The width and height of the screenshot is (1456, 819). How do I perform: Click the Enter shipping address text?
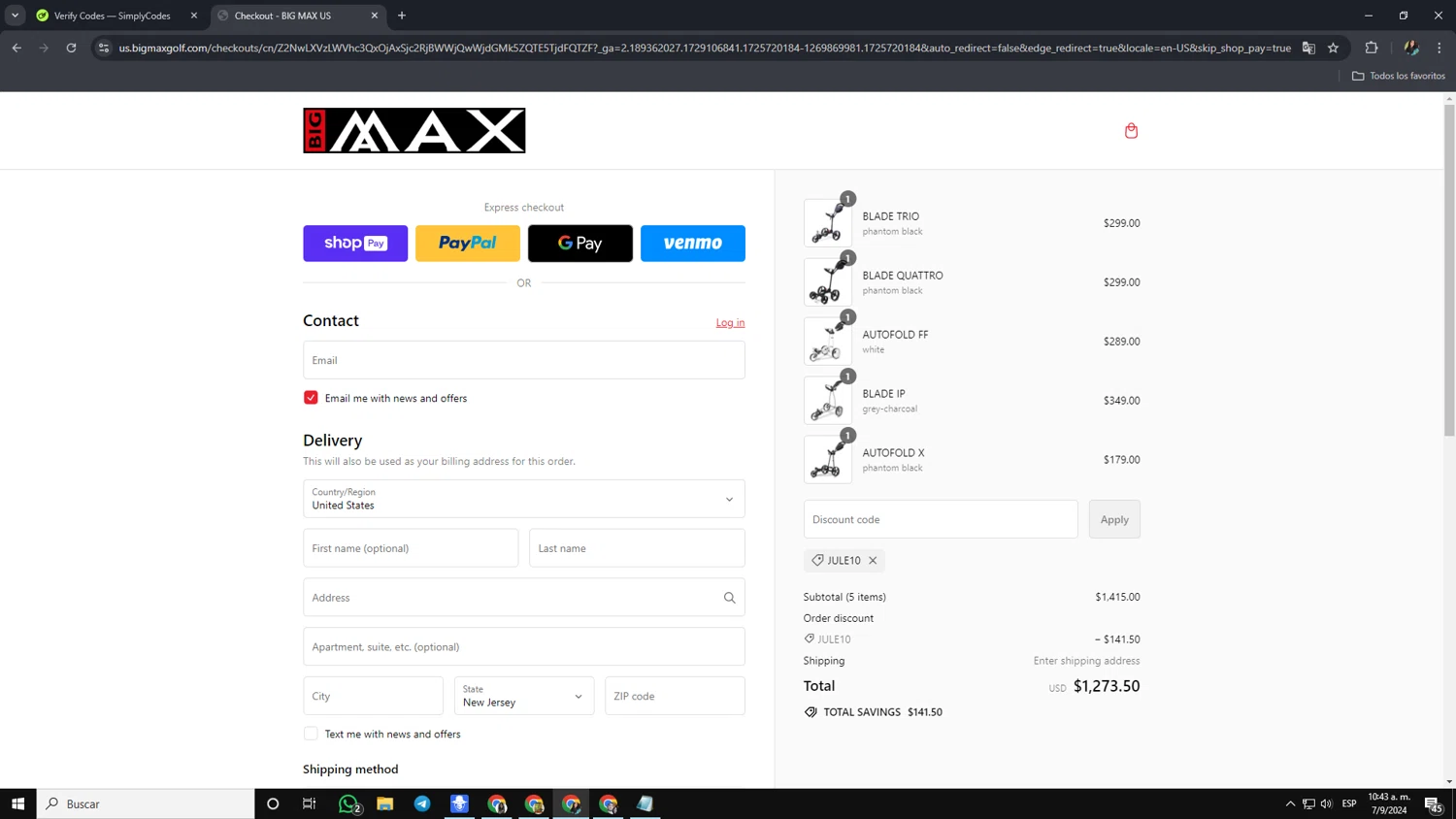coord(1087,661)
